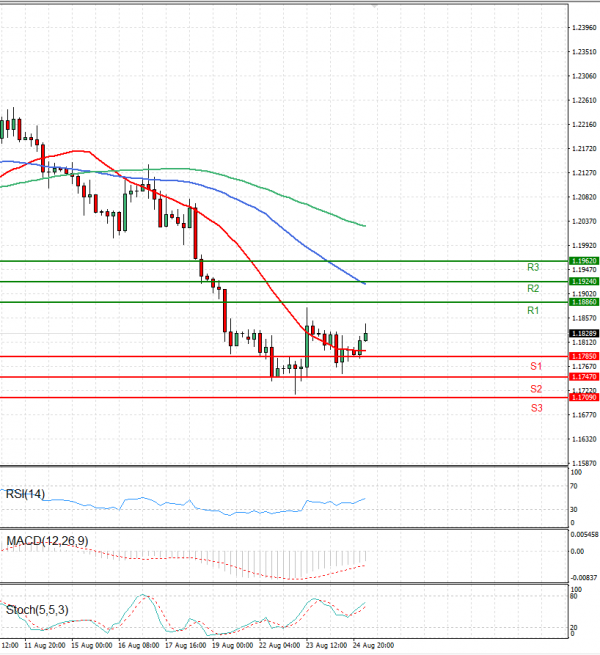The height and width of the screenshot is (655, 600).
Task: Click the RSI(14) indicator label
Action: click(25, 494)
